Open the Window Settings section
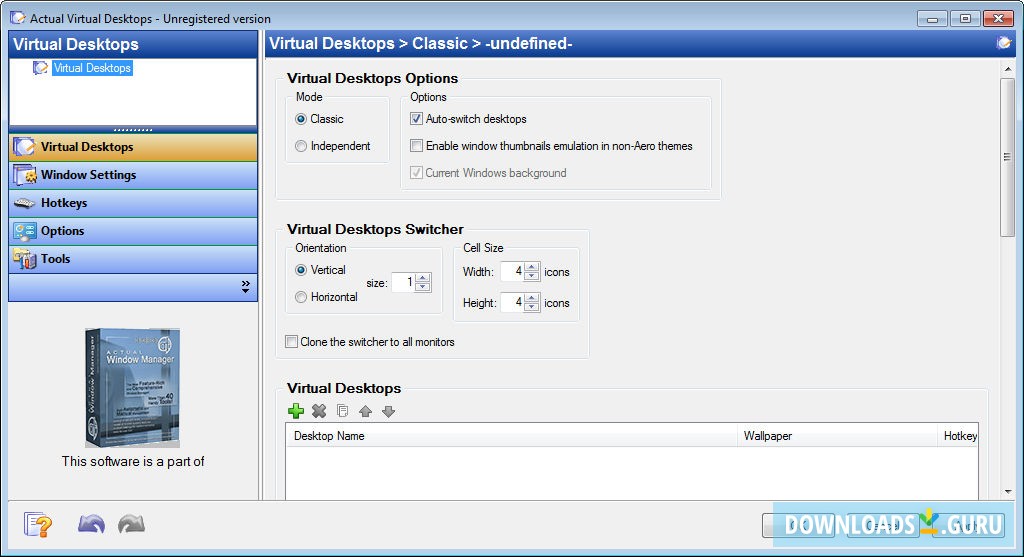 pos(133,175)
